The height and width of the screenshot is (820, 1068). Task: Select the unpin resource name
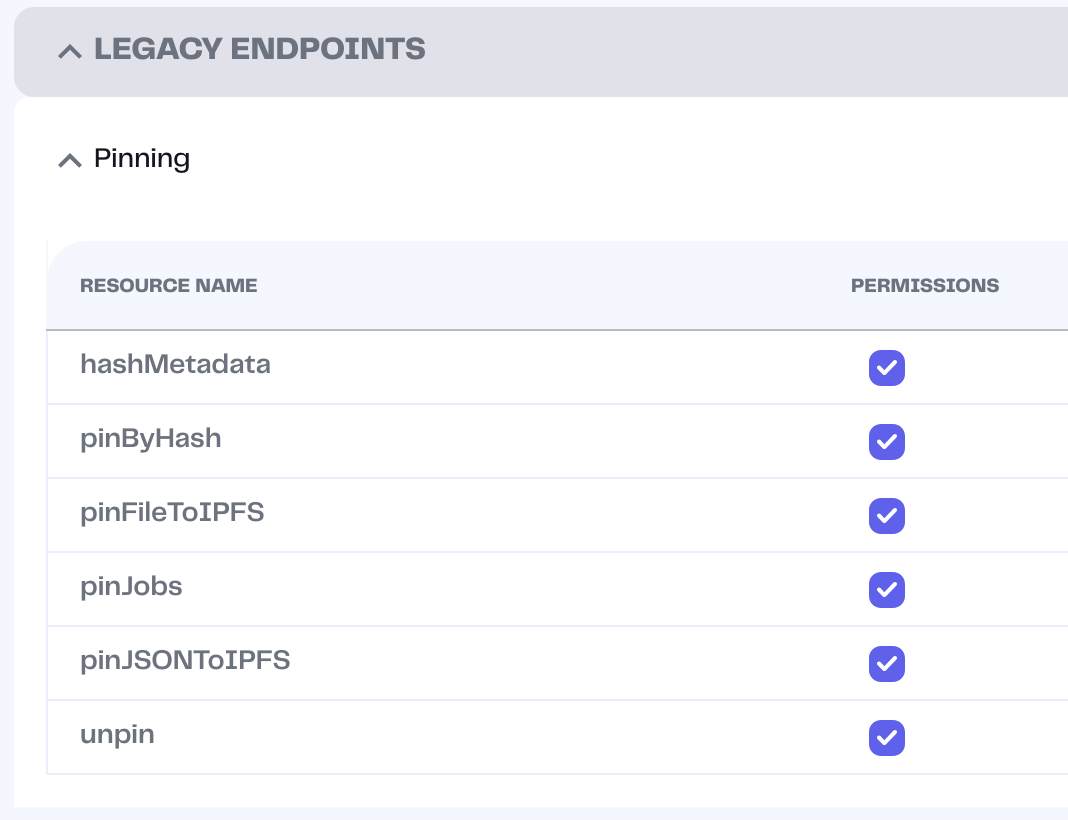tap(117, 734)
